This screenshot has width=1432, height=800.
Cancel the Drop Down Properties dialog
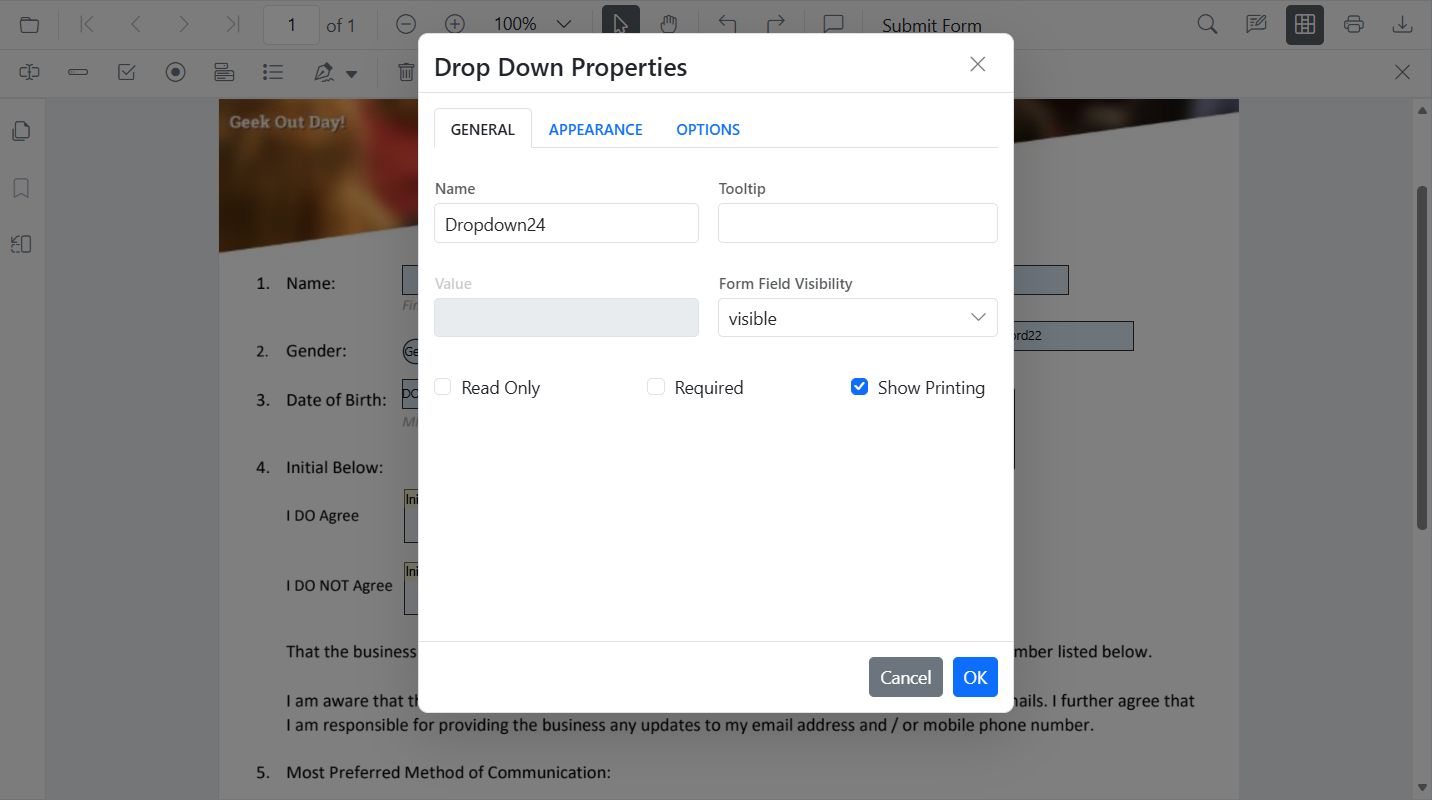(904, 677)
